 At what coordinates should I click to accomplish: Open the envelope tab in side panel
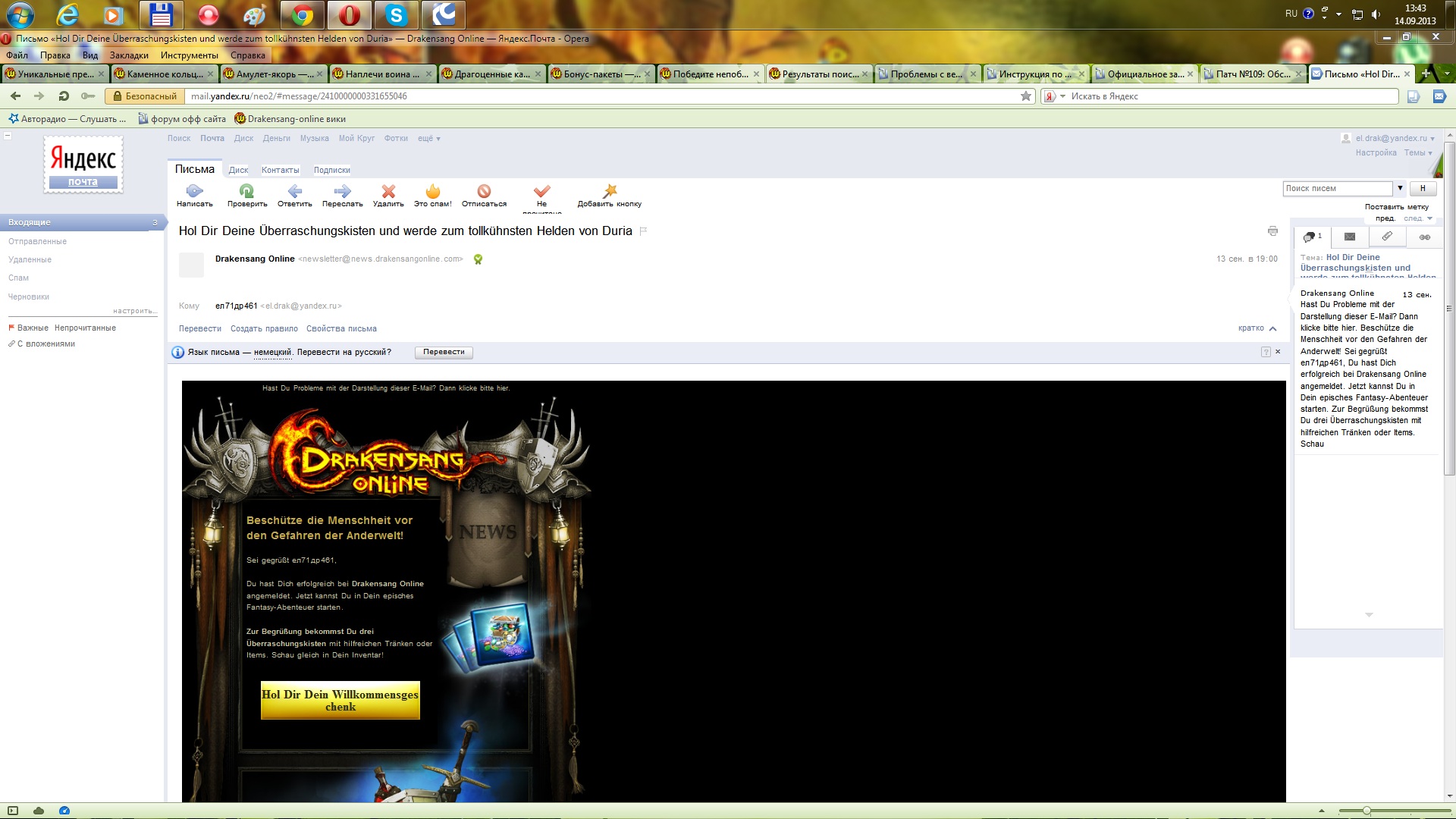click(x=1350, y=237)
